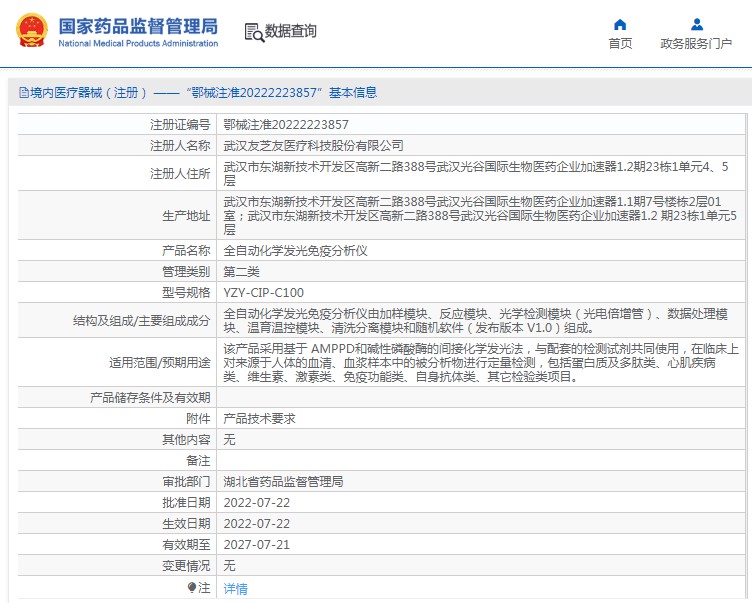
Task: Open 政务服务门户 text label
Action: pos(696,43)
